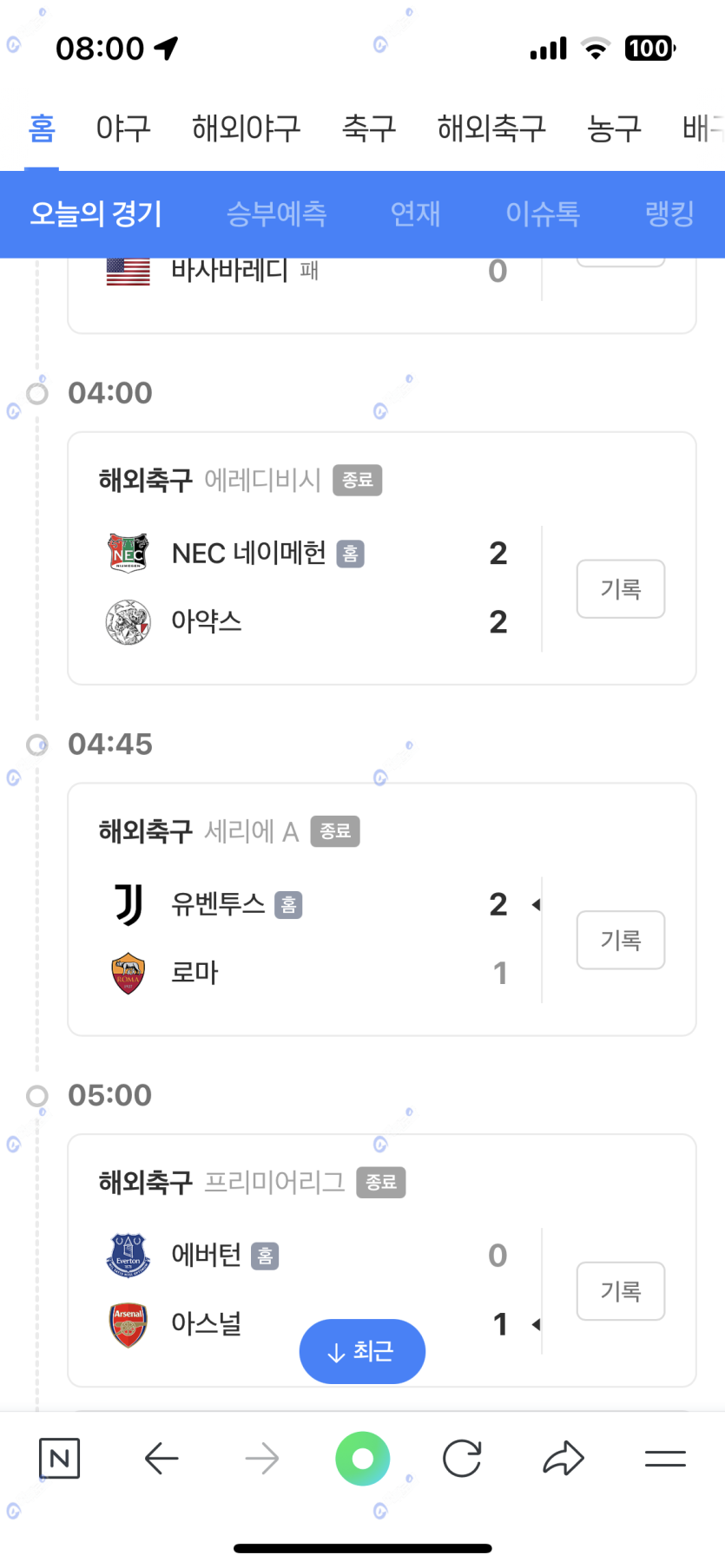Tap the NEC Nijmegen club logo
Viewport: 725px width, 1568px height.
pos(129,553)
